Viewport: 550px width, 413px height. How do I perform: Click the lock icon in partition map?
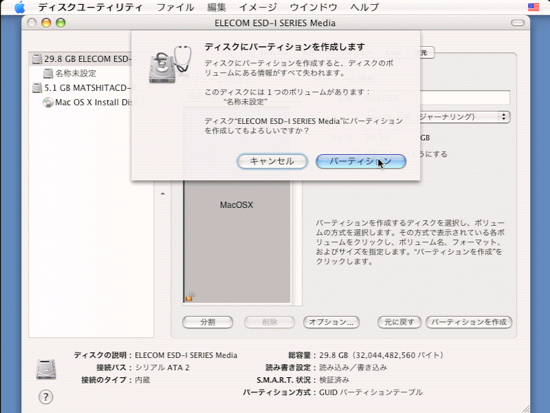point(189,297)
